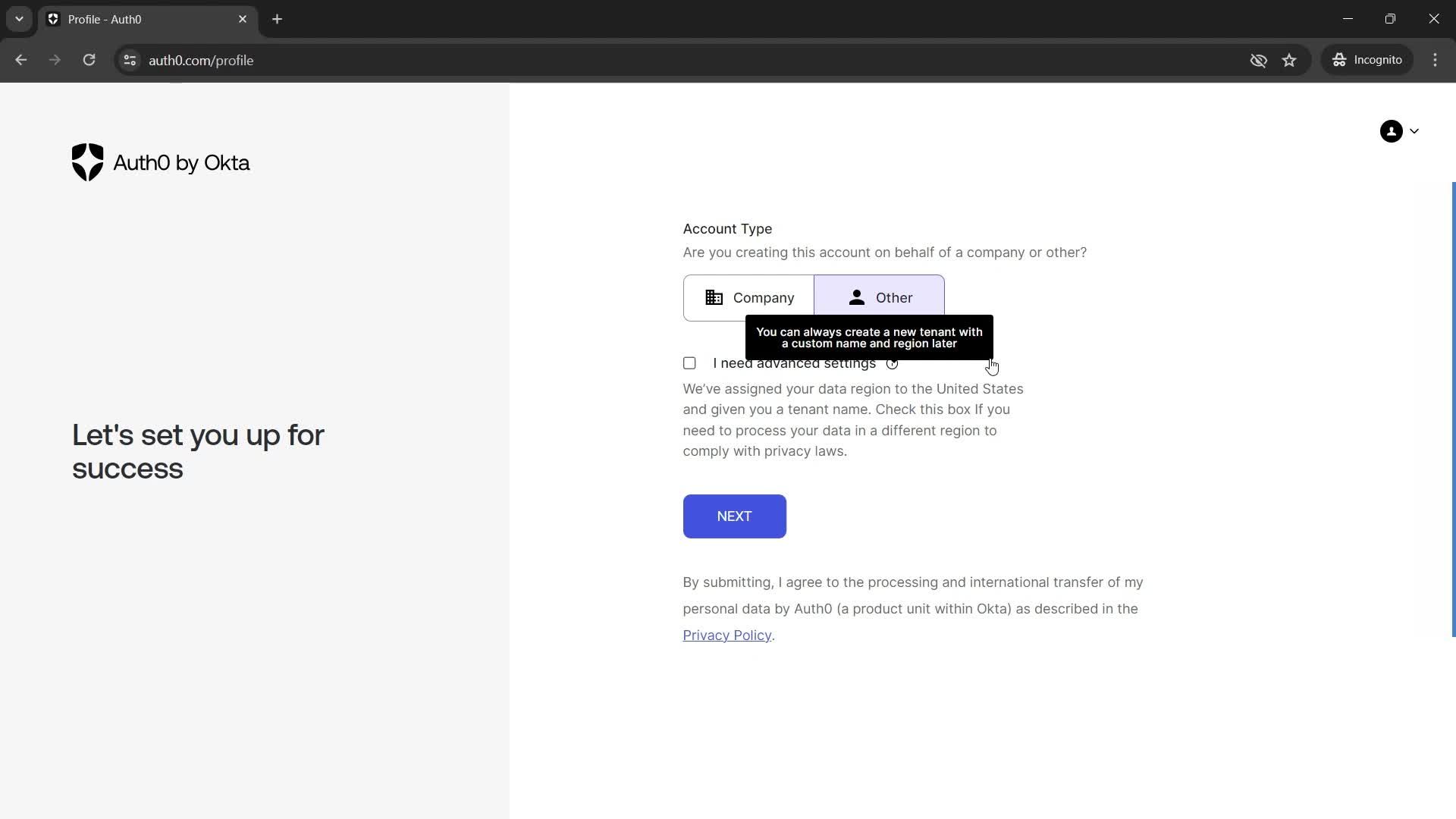Click the browser back arrow
The width and height of the screenshot is (1456, 819).
coord(20,60)
